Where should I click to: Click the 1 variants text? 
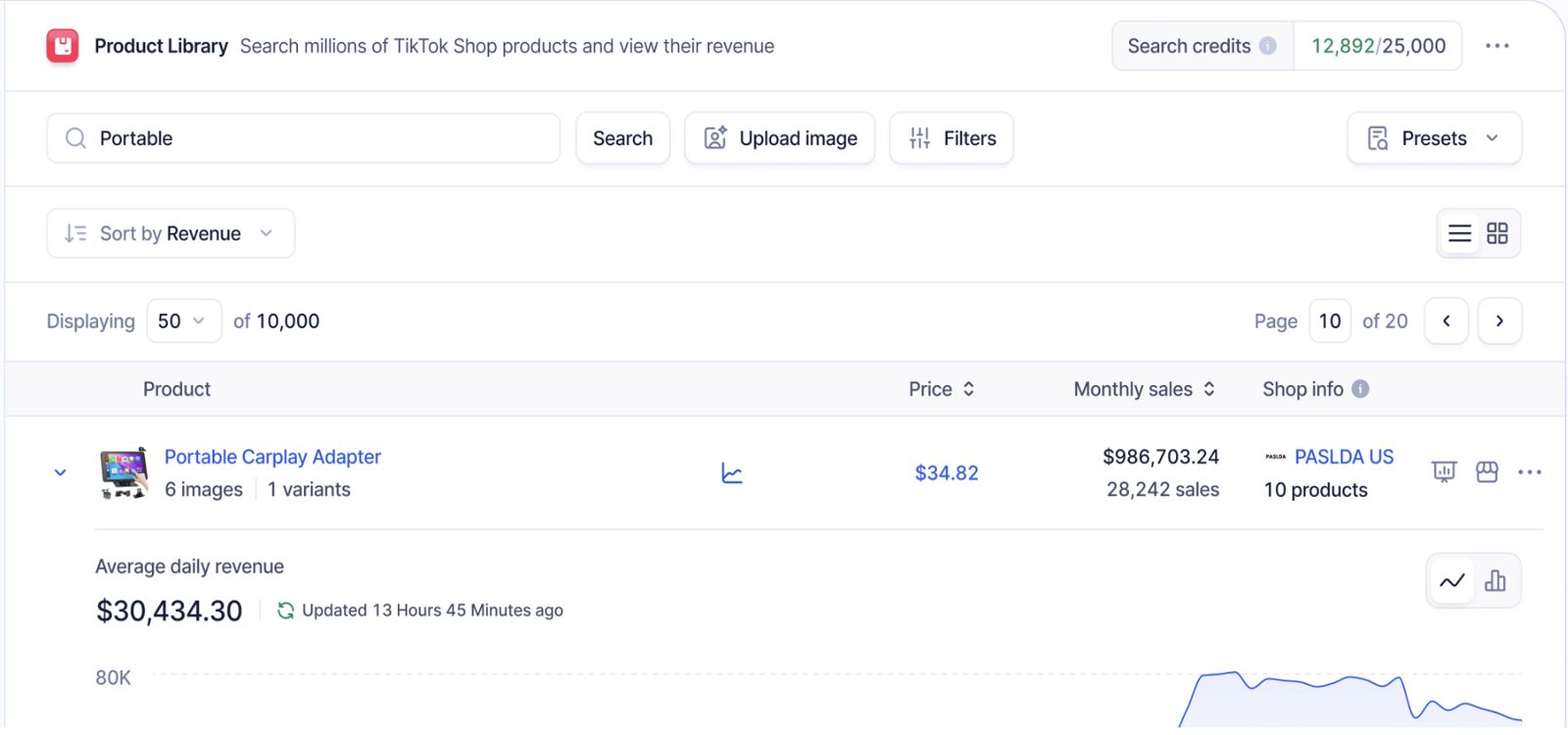click(309, 489)
